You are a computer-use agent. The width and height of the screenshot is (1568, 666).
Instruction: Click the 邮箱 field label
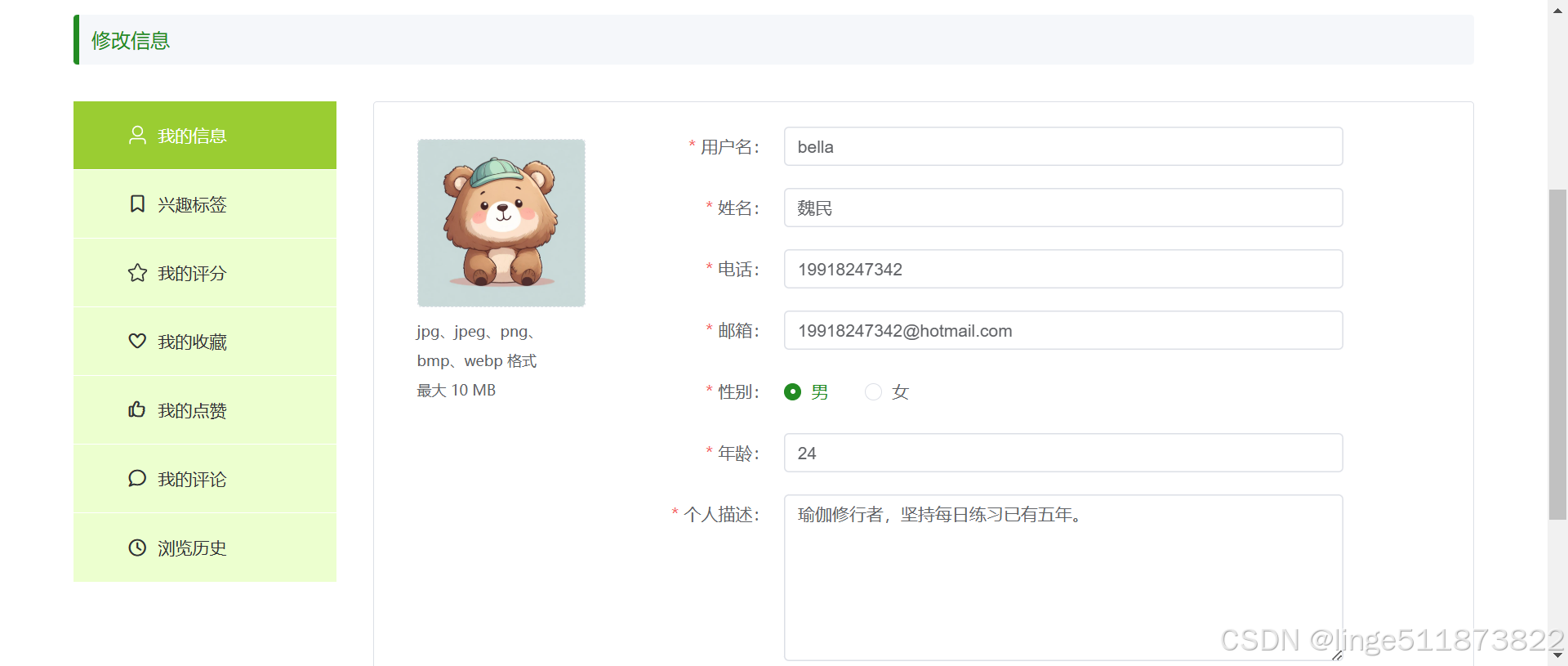738,330
